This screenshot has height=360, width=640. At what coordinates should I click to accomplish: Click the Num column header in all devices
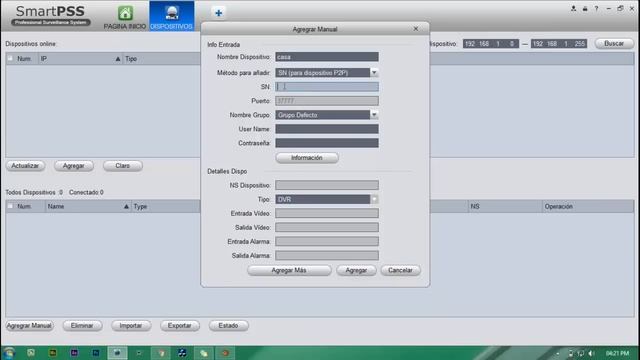[24, 207]
